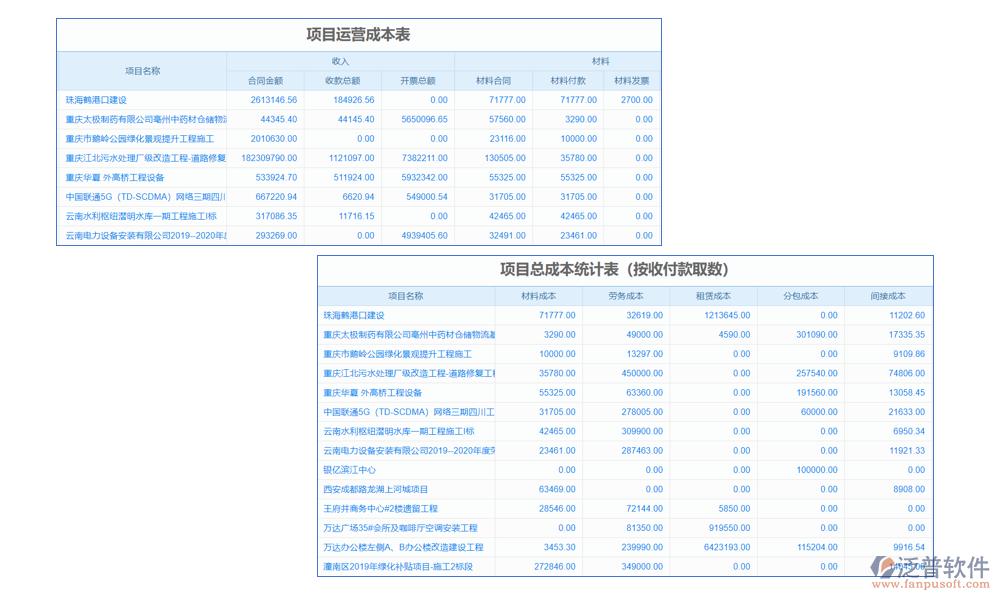Screen dimensions: 1000x600
Task: Open 中国联通5G project in 项目运营成本表
Action: pyautogui.click(x=145, y=197)
